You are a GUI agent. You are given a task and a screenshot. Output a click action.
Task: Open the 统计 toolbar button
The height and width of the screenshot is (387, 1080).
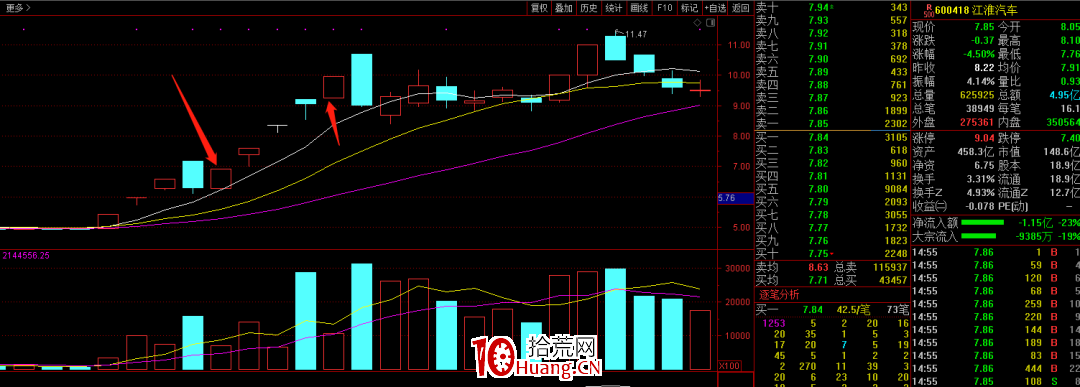[614, 8]
